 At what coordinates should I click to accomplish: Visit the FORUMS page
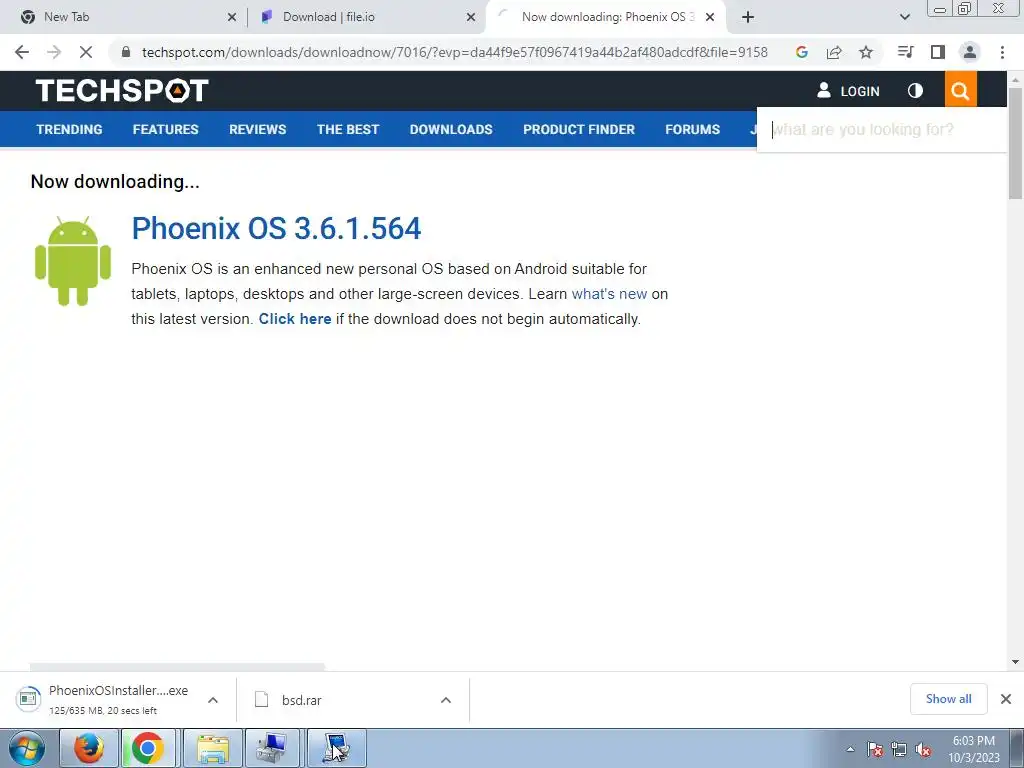[693, 129]
